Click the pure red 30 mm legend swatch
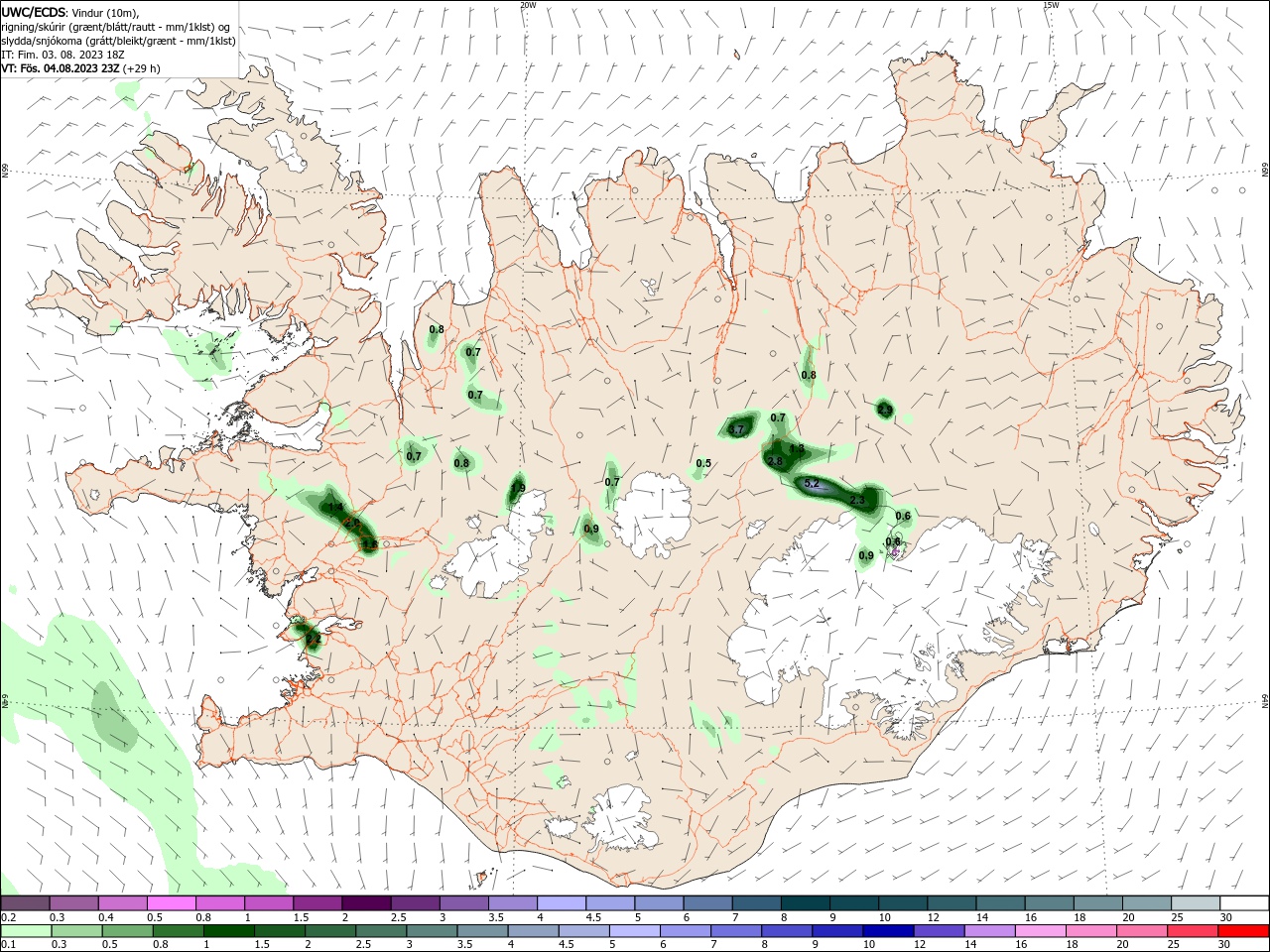The image size is (1270, 952). pyautogui.click(x=1243, y=931)
